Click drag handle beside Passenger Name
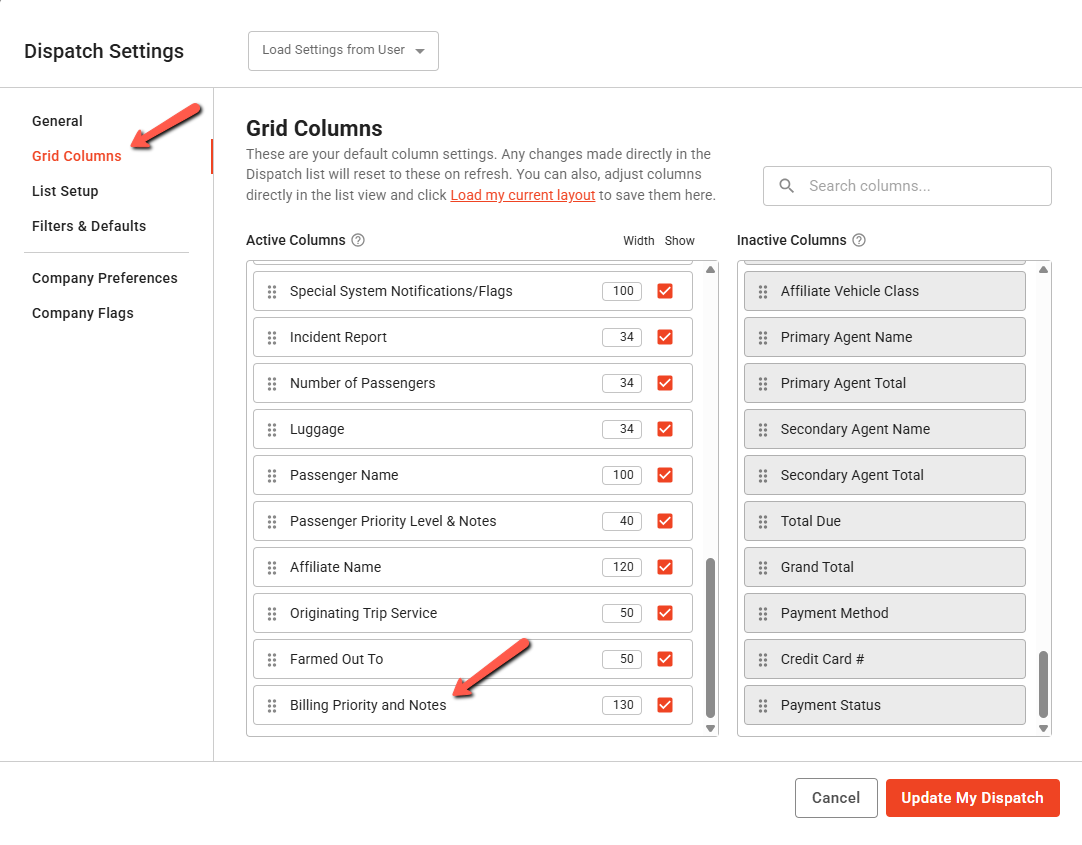This screenshot has width=1082, height=845. (272, 476)
